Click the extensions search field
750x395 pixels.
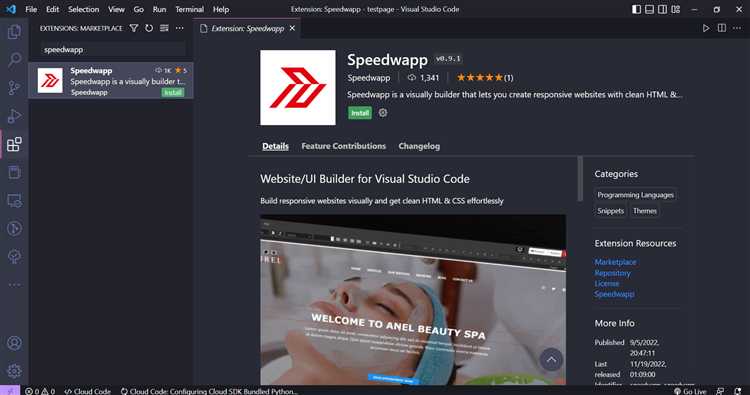112,49
